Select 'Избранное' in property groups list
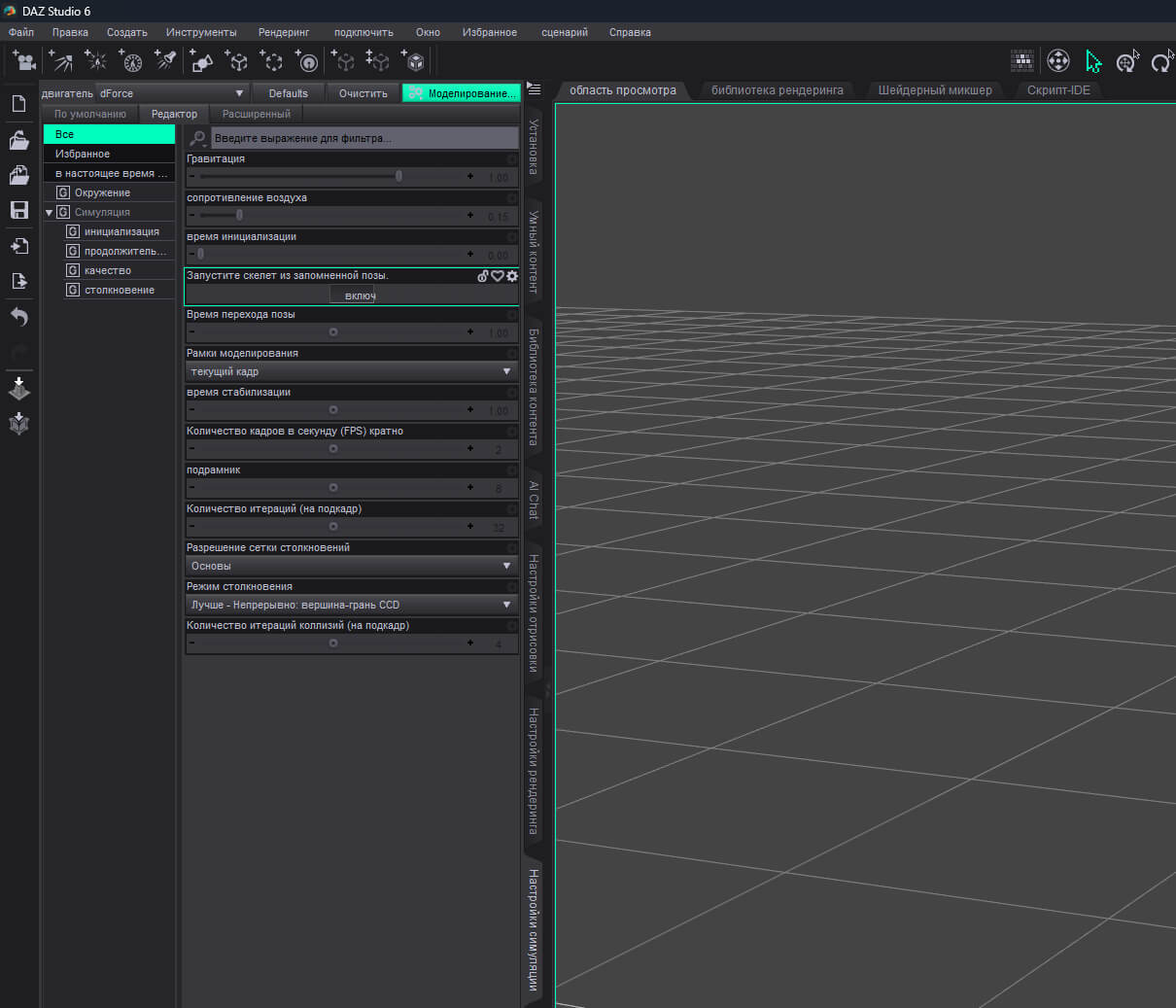Image resolution: width=1176 pixels, height=1008 pixels. [x=109, y=154]
